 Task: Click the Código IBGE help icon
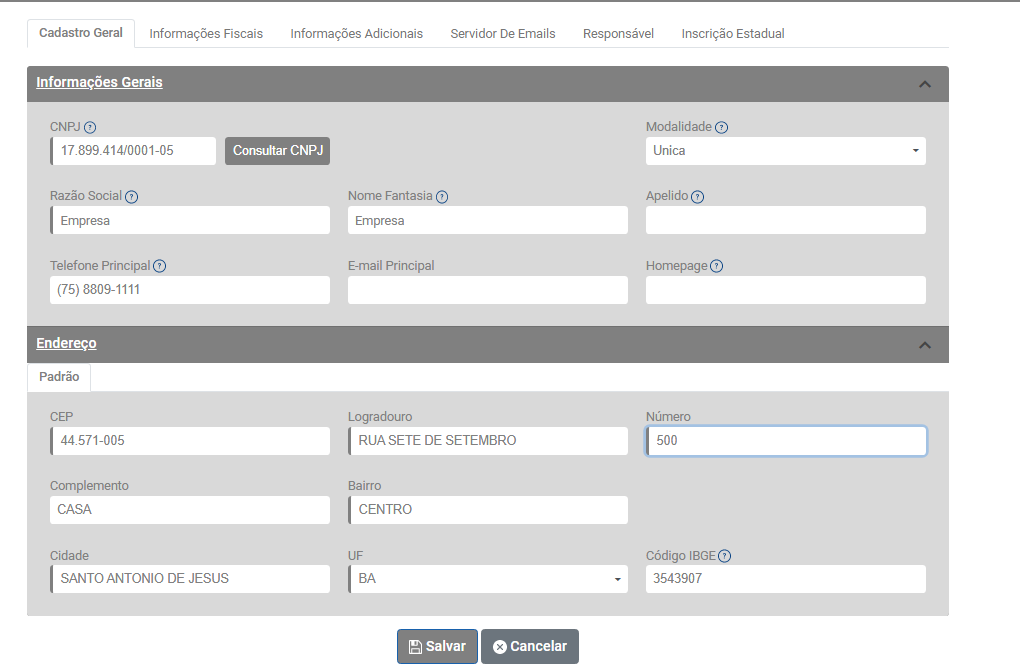pyautogui.click(x=725, y=556)
